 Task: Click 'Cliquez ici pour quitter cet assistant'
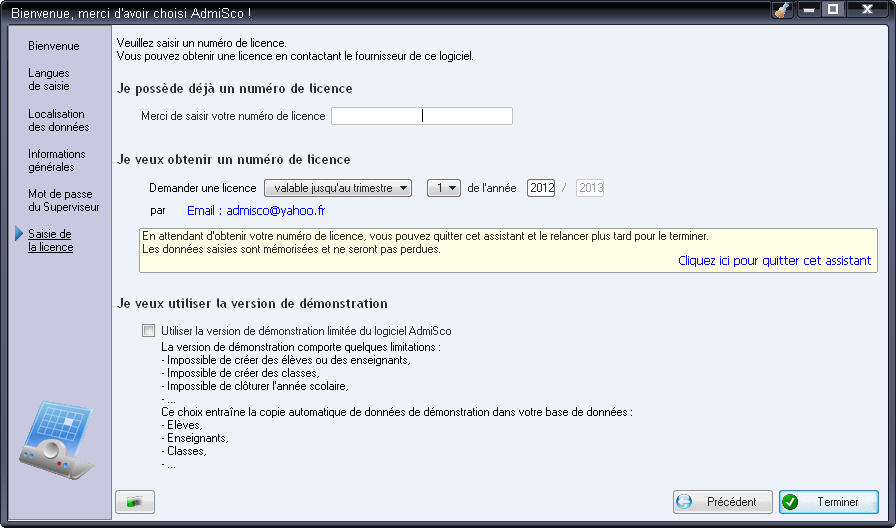click(x=774, y=261)
